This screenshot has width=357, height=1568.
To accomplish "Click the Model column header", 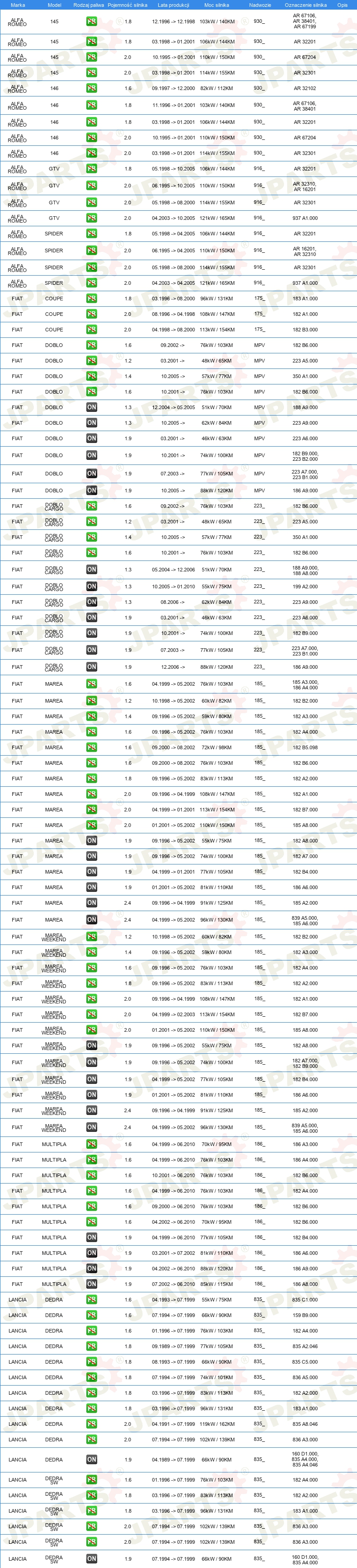I will (x=55, y=5).
